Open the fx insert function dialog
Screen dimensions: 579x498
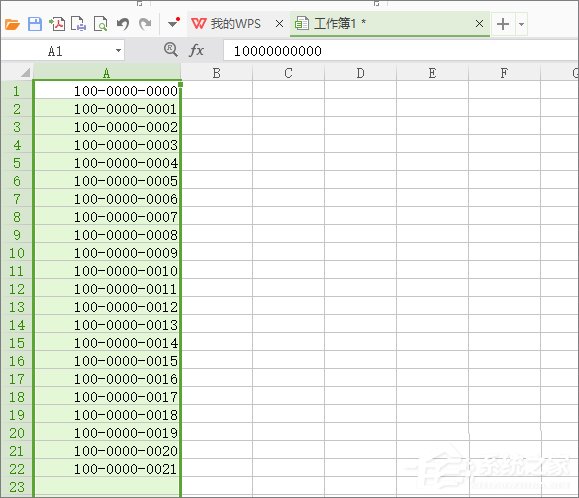(x=196, y=50)
